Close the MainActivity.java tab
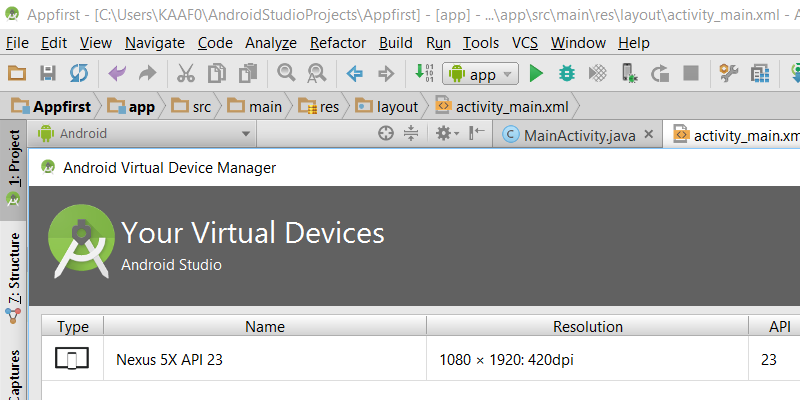Image resolution: width=800 pixels, height=400 pixels. coord(648,134)
